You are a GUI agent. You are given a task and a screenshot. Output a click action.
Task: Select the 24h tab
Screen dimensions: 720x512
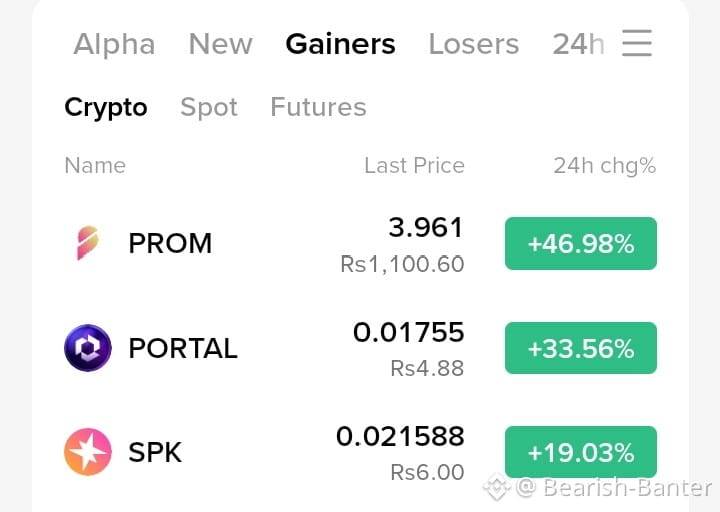pos(578,44)
